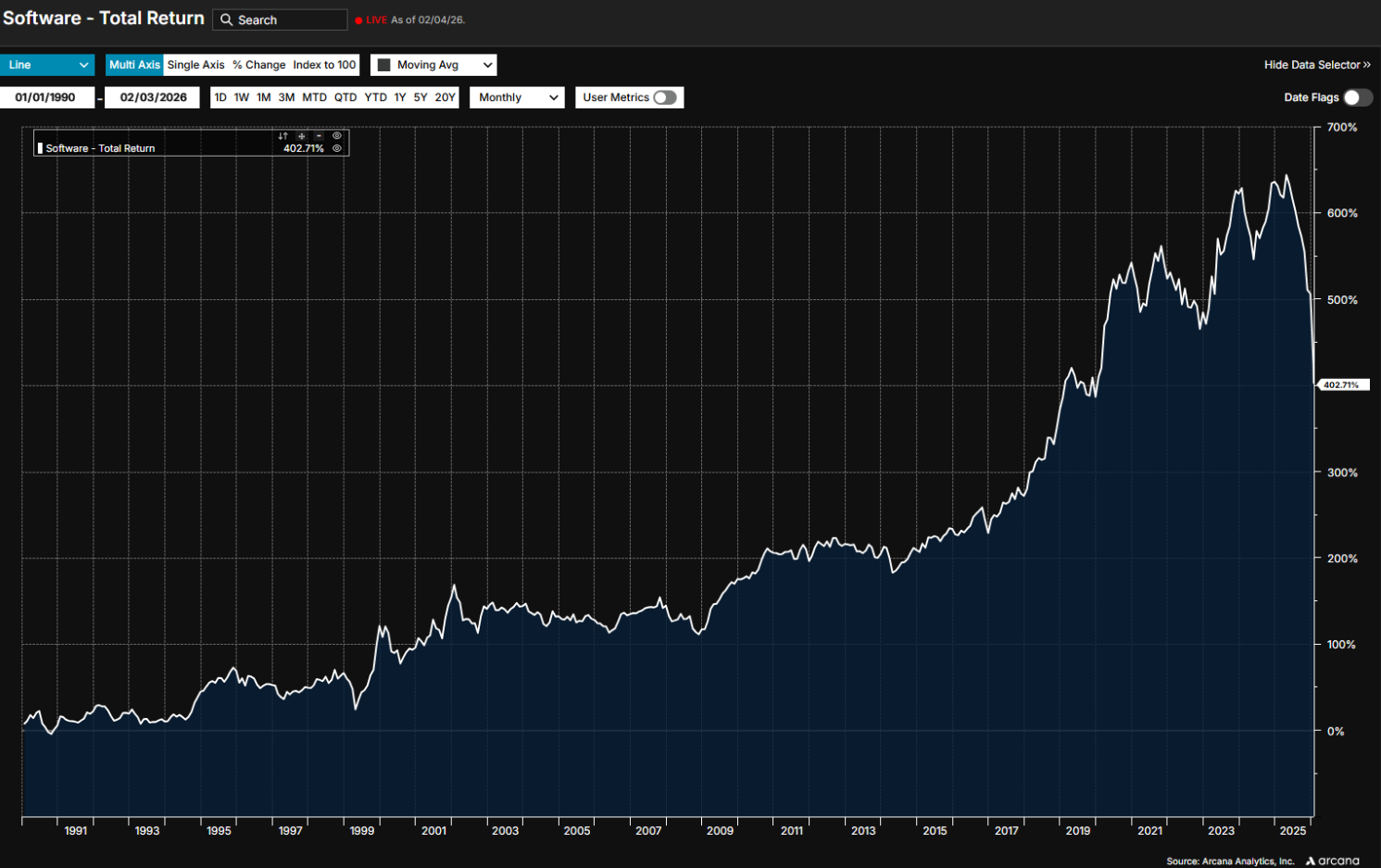Set range to YTD
The image size is (1381, 868).
click(375, 97)
